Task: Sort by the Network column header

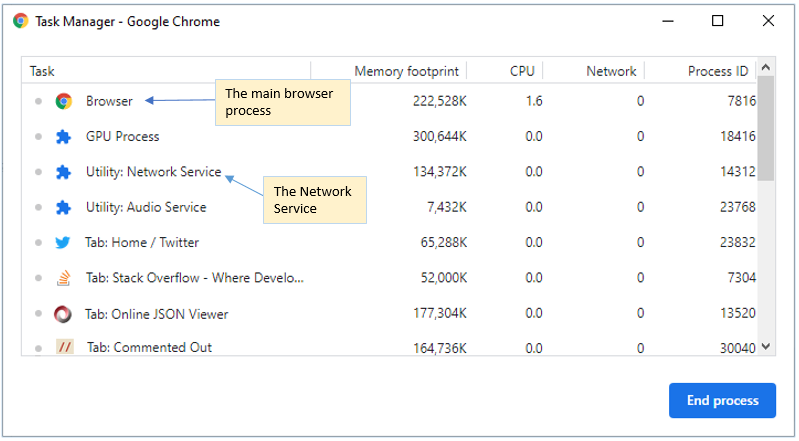Action: [x=594, y=71]
